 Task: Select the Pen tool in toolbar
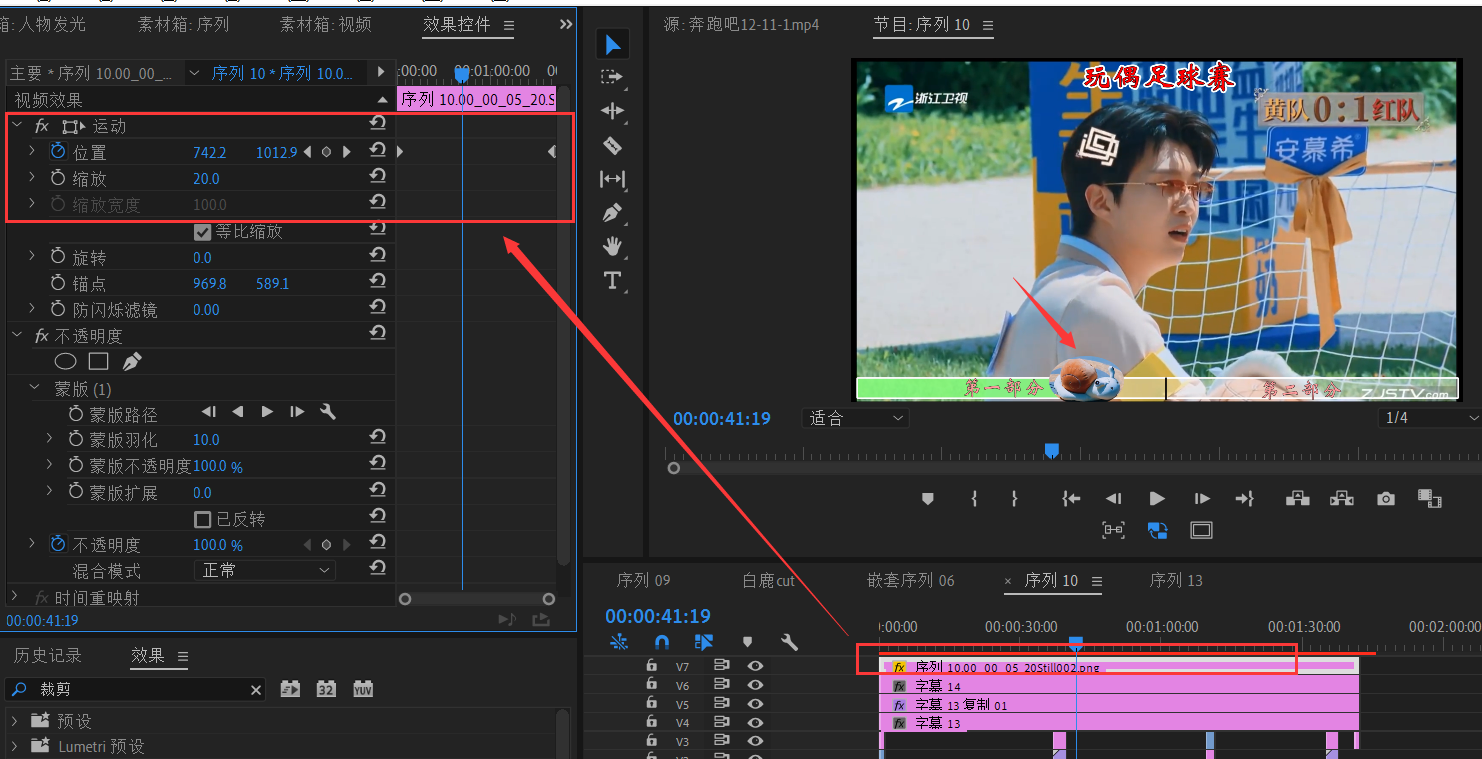(x=613, y=212)
